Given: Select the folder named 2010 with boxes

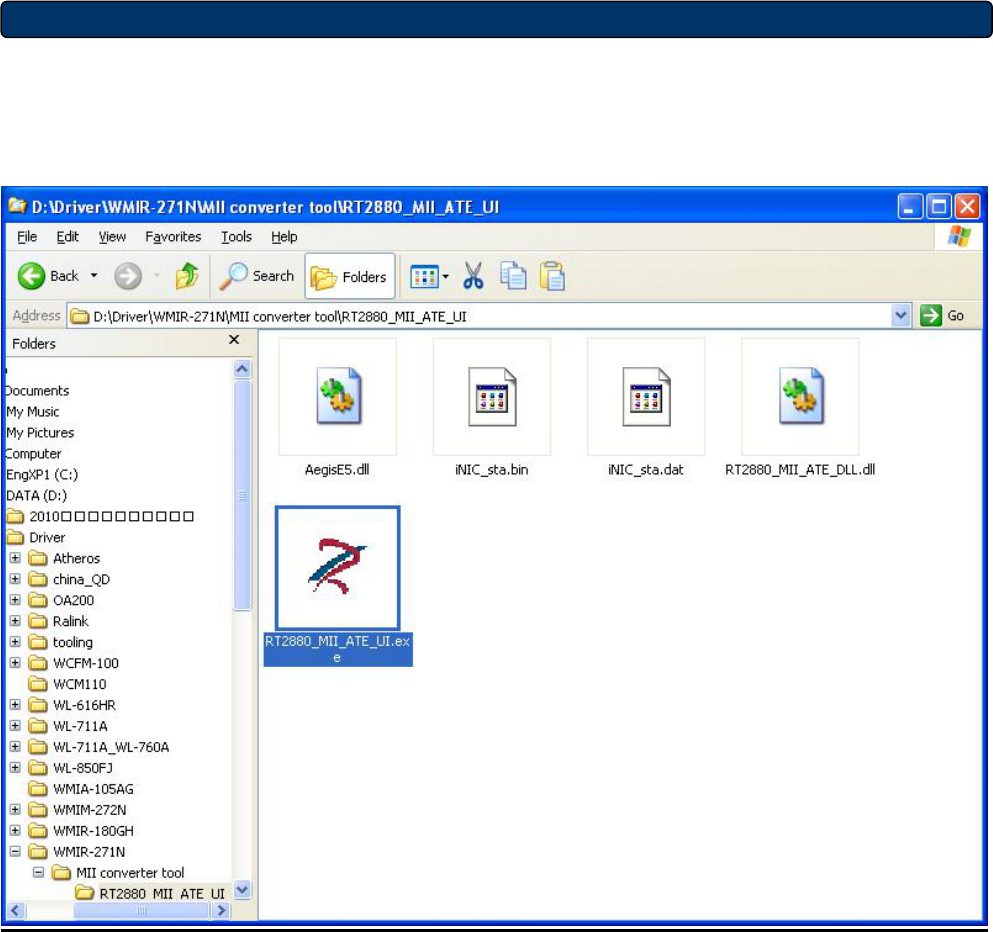Looking at the screenshot, I should pos(111,517).
